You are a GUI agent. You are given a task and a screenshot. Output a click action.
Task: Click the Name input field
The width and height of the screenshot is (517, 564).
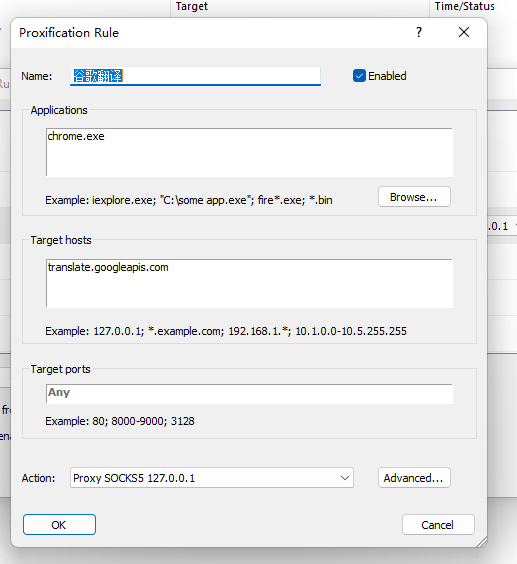point(195,76)
